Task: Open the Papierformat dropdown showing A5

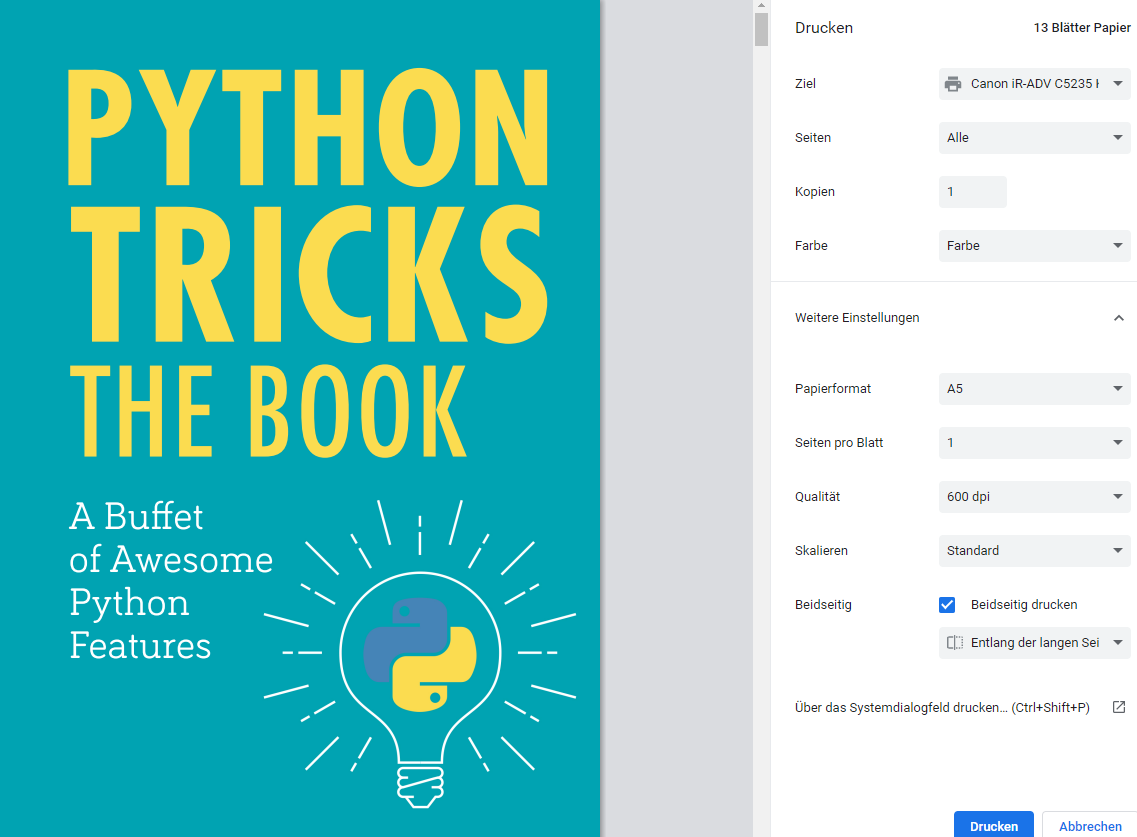Action: (x=1034, y=389)
